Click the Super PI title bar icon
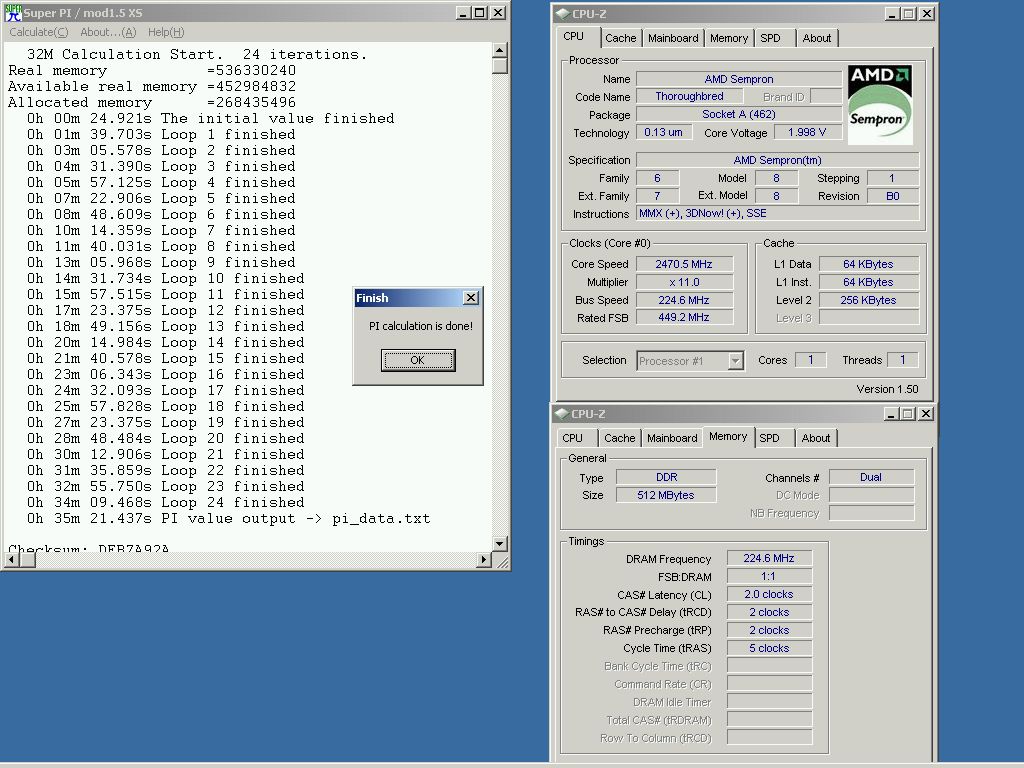 pos(13,12)
